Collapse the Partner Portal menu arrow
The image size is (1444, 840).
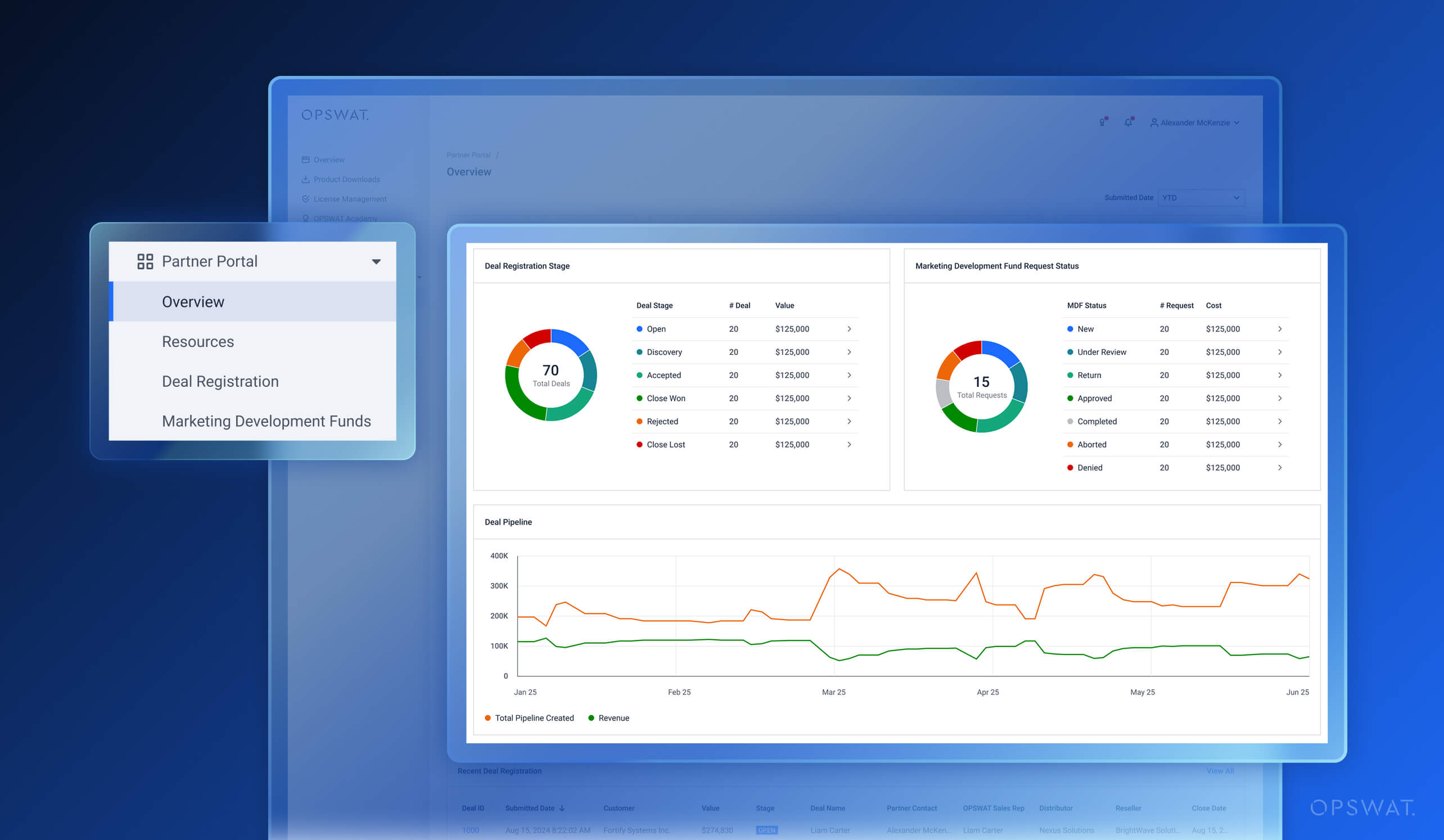coord(377,261)
